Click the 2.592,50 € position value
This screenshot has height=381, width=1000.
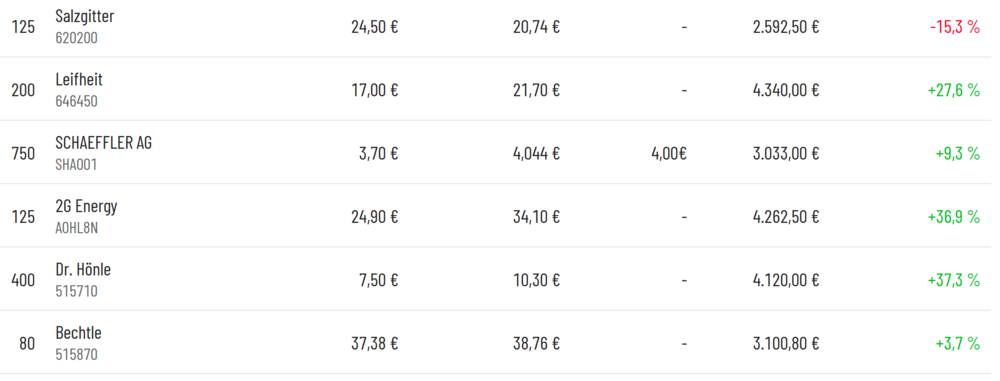tap(786, 27)
